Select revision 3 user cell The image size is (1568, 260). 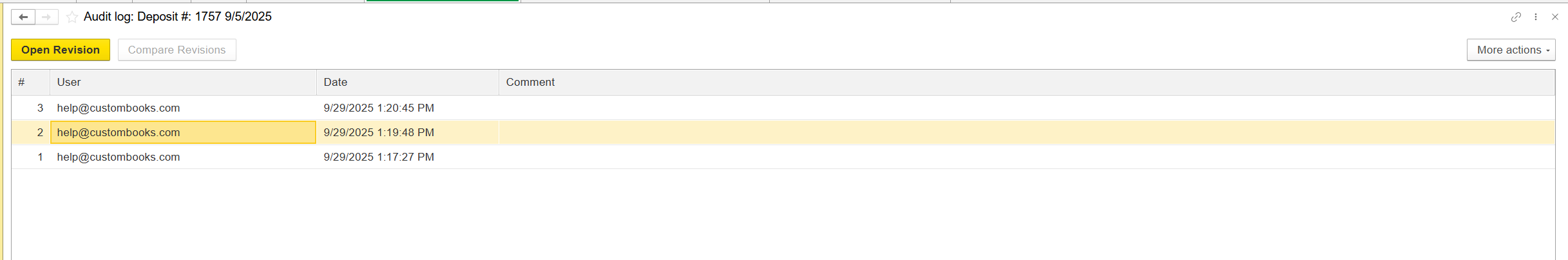point(119,108)
